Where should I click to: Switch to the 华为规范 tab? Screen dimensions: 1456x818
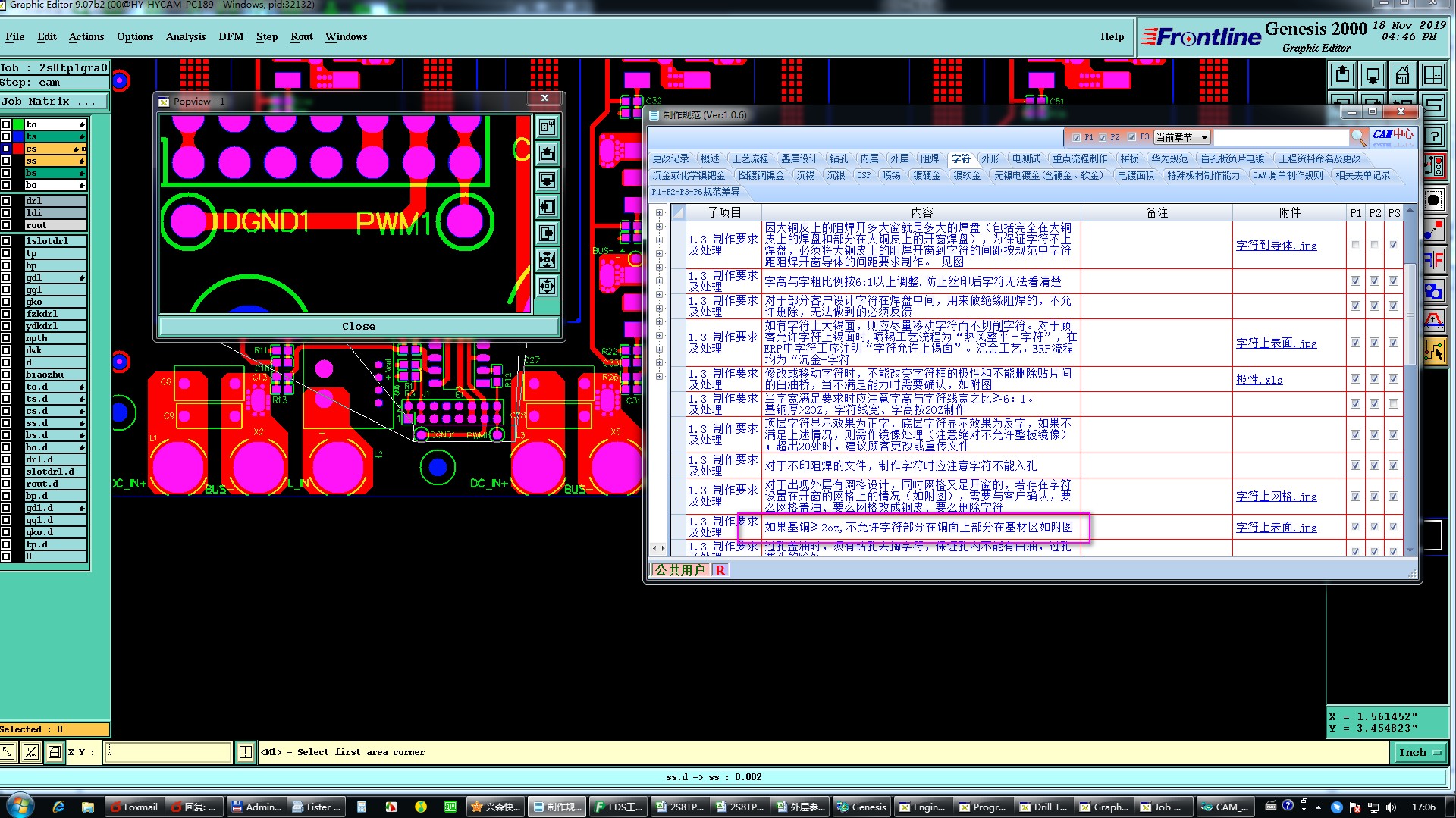1169,158
